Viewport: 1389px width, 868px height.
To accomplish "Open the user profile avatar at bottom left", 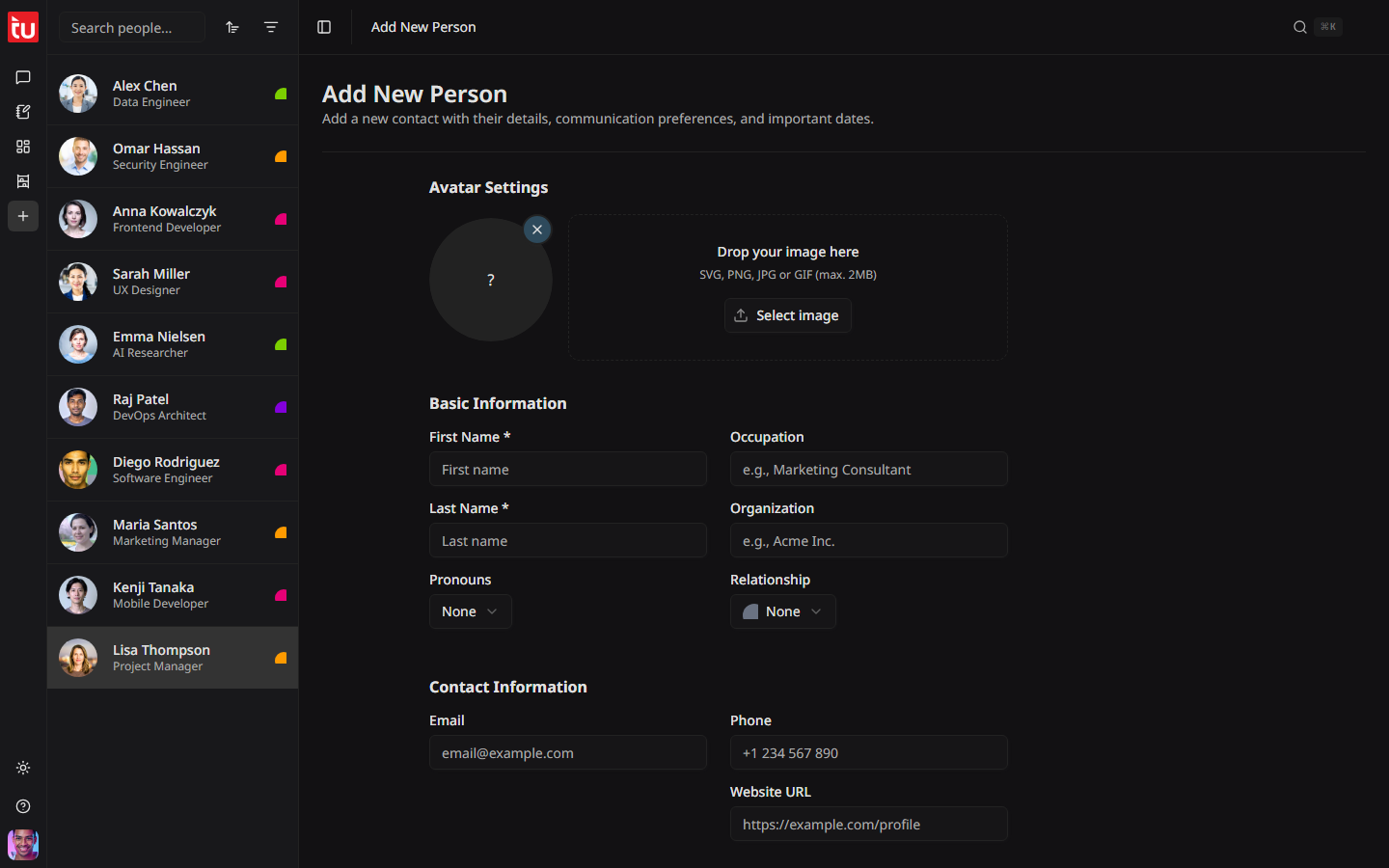I will click(23, 845).
